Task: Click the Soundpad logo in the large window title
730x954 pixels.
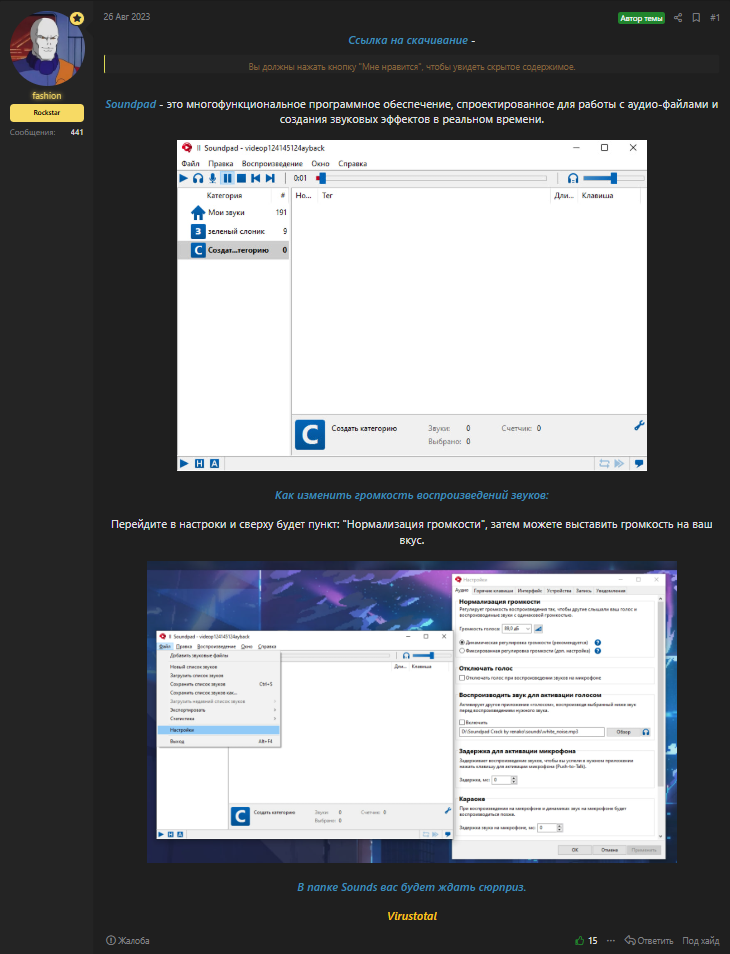Action: point(187,148)
